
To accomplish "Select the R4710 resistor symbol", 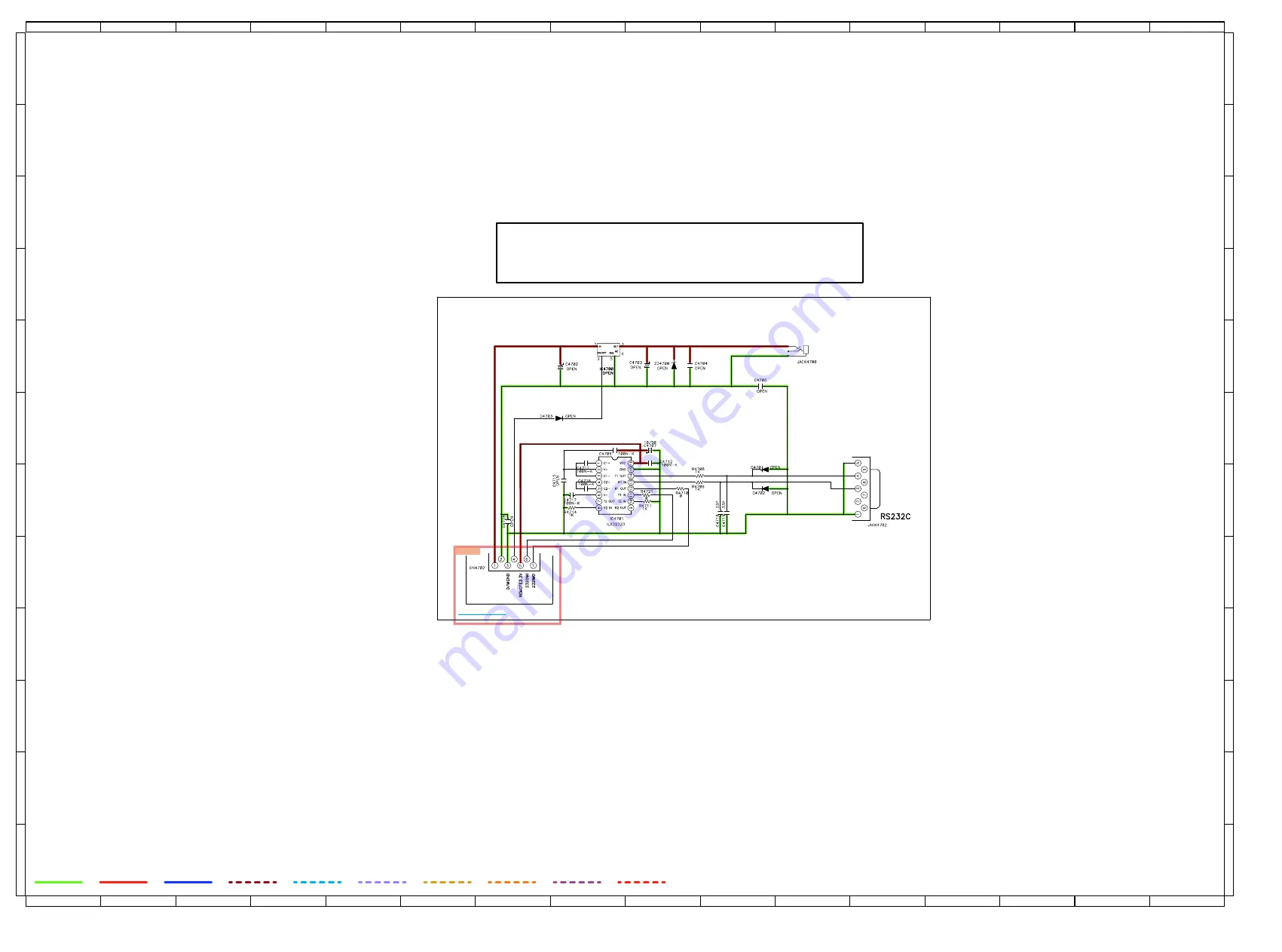I will [x=681, y=489].
